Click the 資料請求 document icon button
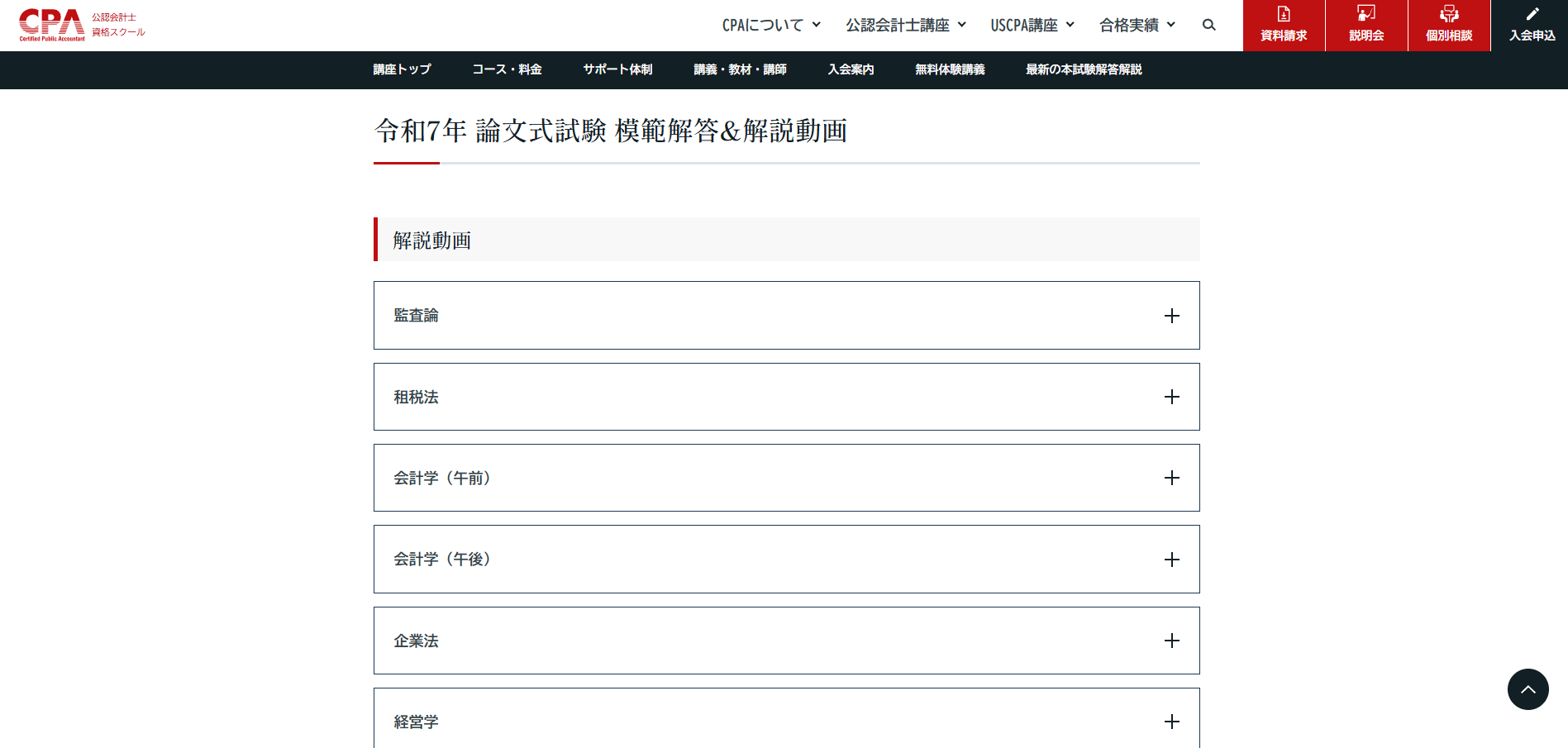The width and height of the screenshot is (1568, 748). pyautogui.click(x=1284, y=25)
